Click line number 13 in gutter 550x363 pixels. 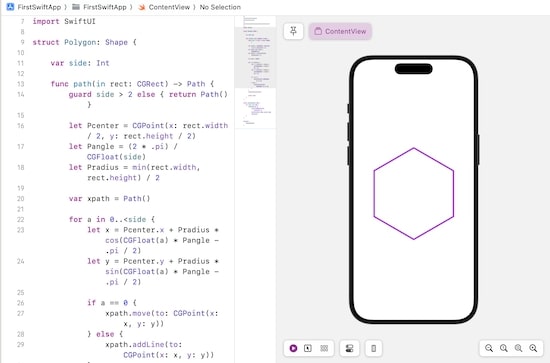(x=21, y=84)
